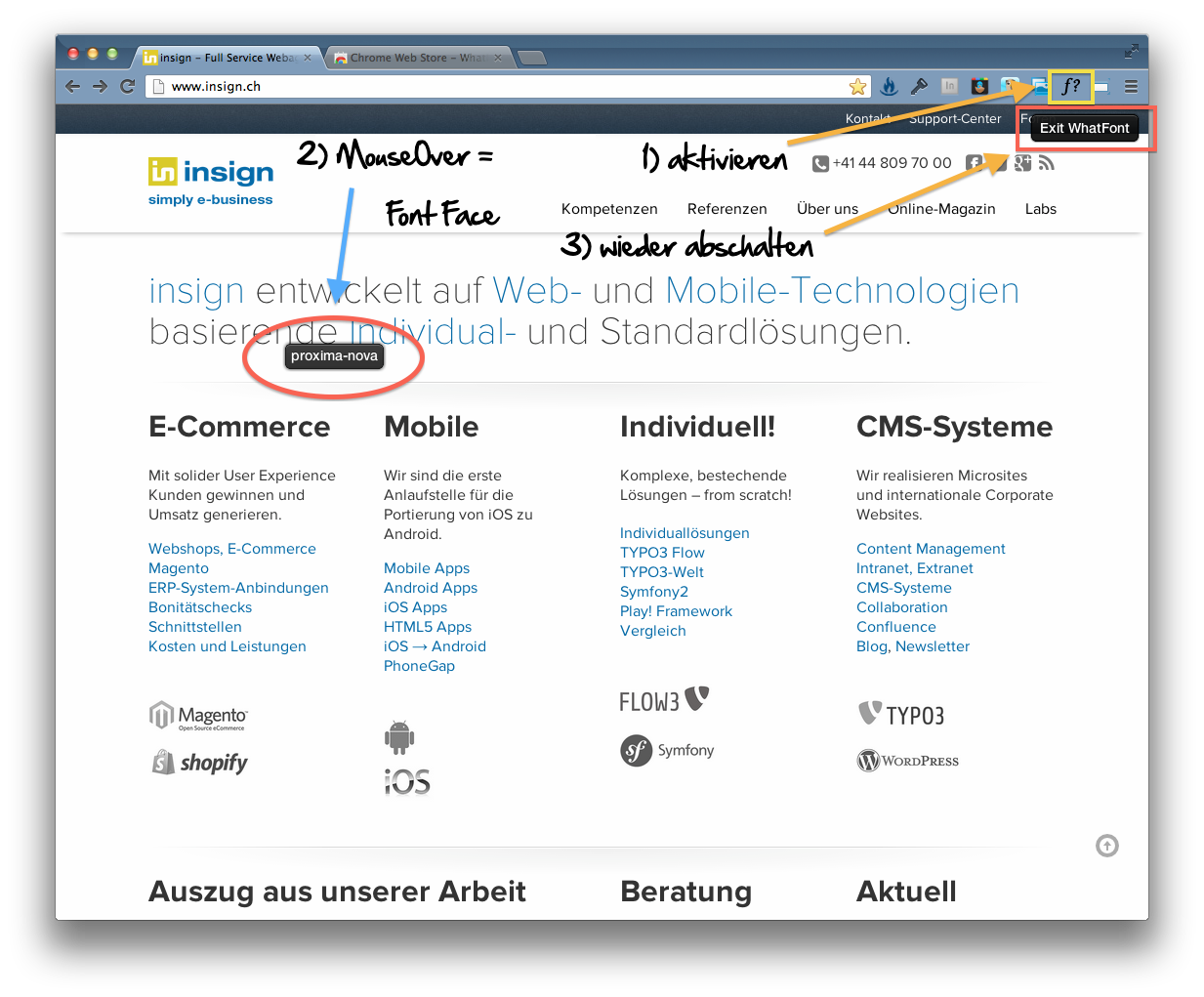Click the phone icon next to the number

click(820, 163)
